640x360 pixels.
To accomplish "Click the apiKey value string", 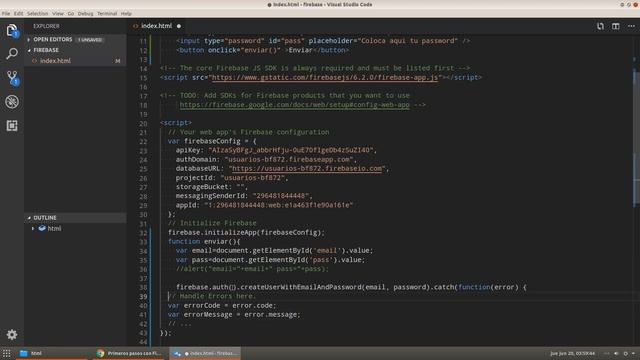I will [x=291, y=150].
